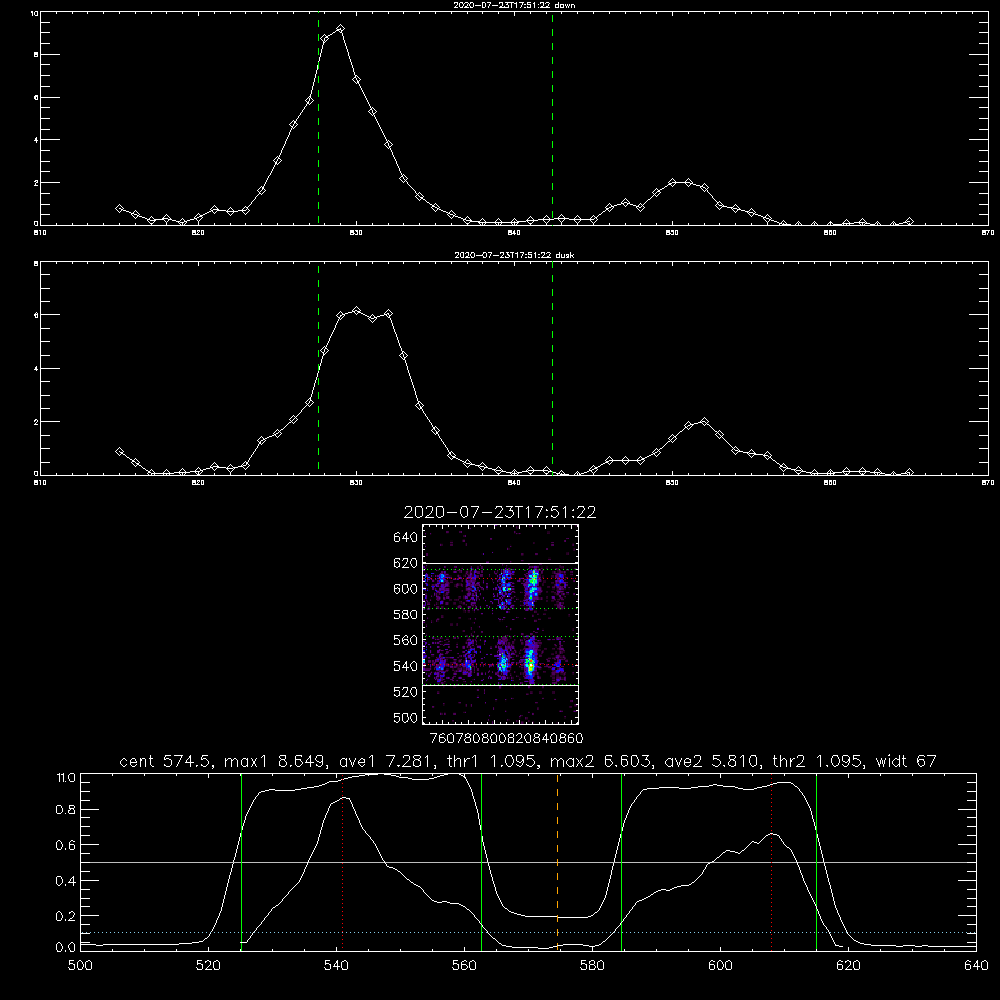Click the x-axis label 520 in bottom plot
Image resolution: width=1000 pixels, height=1000 pixels.
[208, 966]
